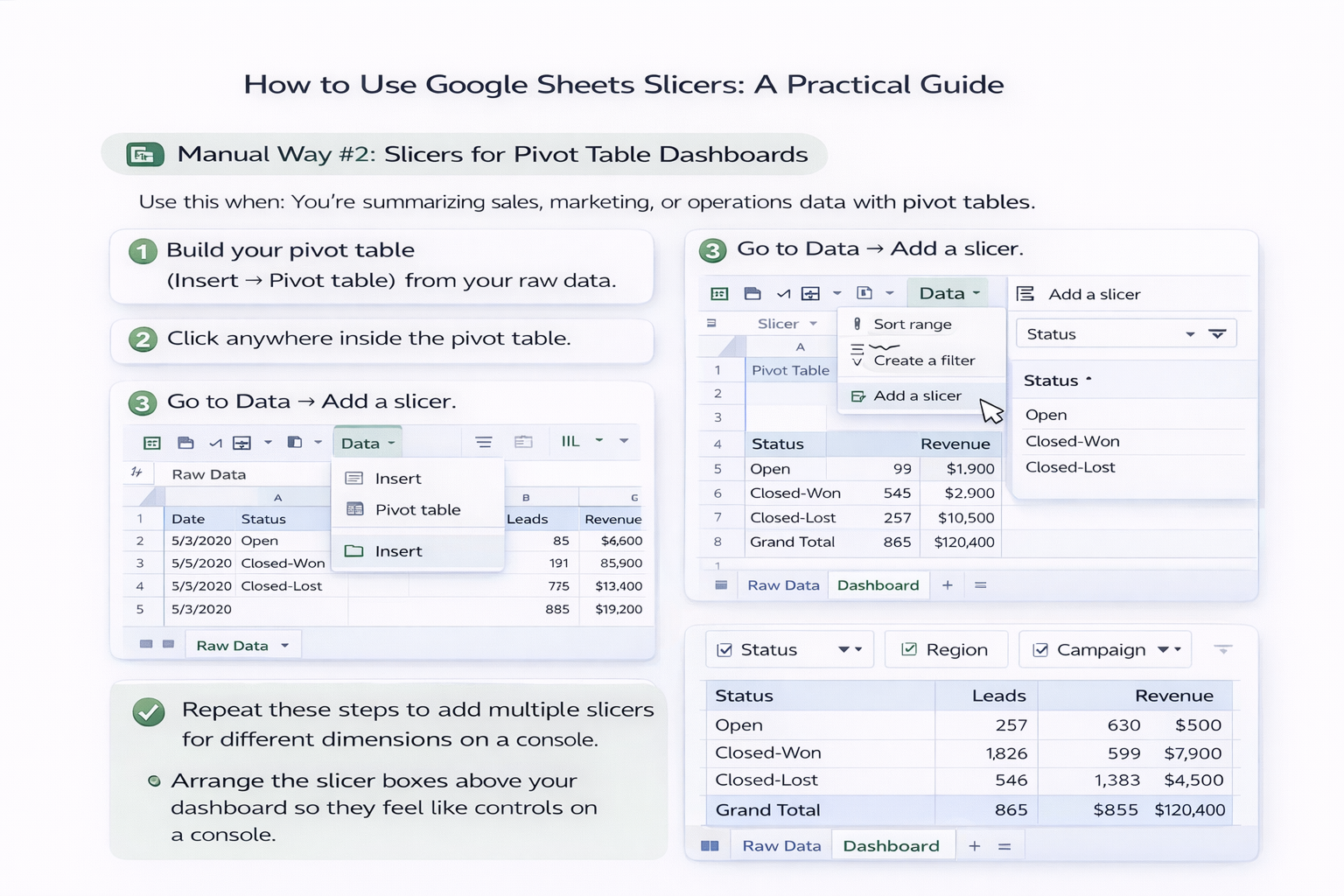Click the horizontal lines align icon left of IIL

[484, 442]
